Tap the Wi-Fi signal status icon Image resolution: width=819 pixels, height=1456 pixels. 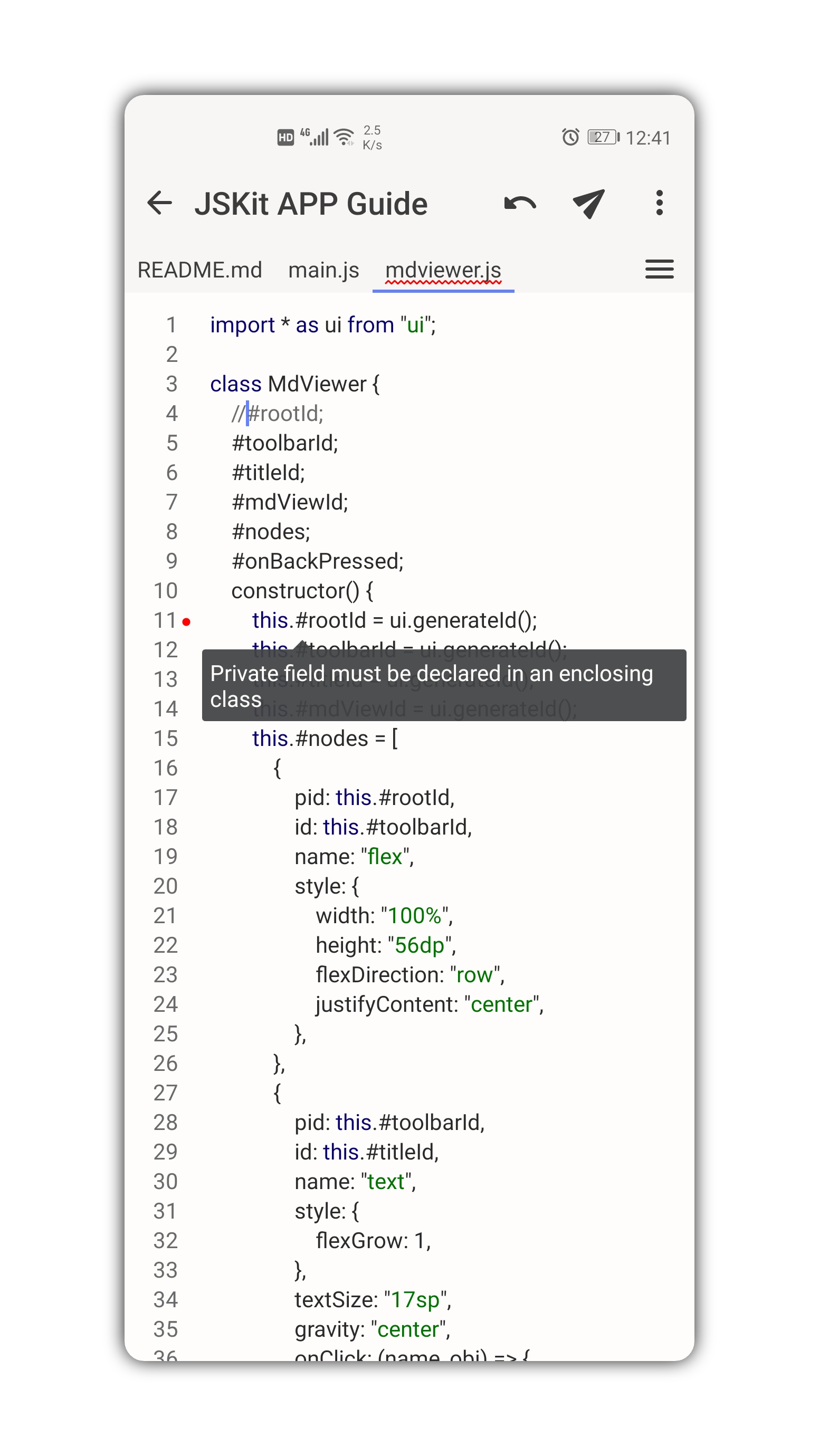344,137
